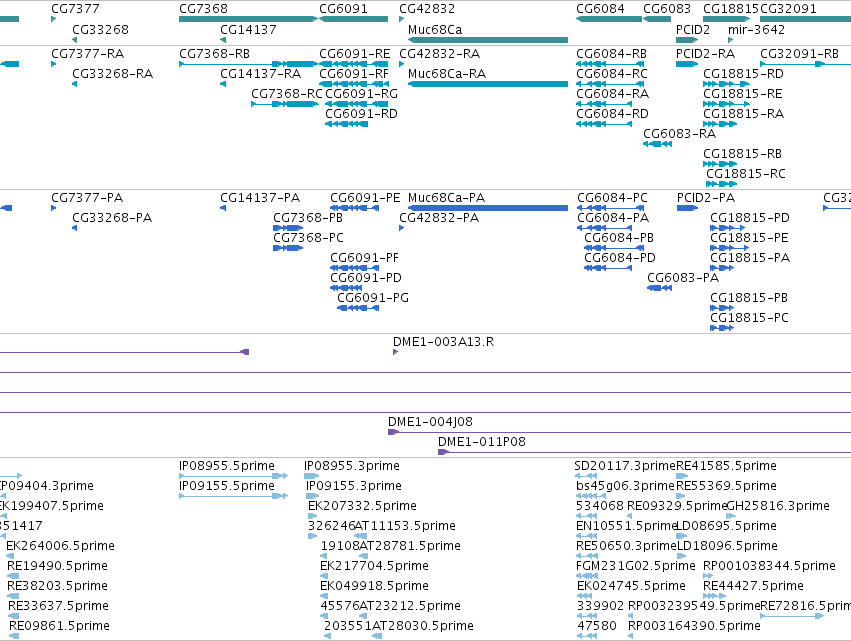
Task: Click the DME1-011P08 clone line
Action: 644,452
